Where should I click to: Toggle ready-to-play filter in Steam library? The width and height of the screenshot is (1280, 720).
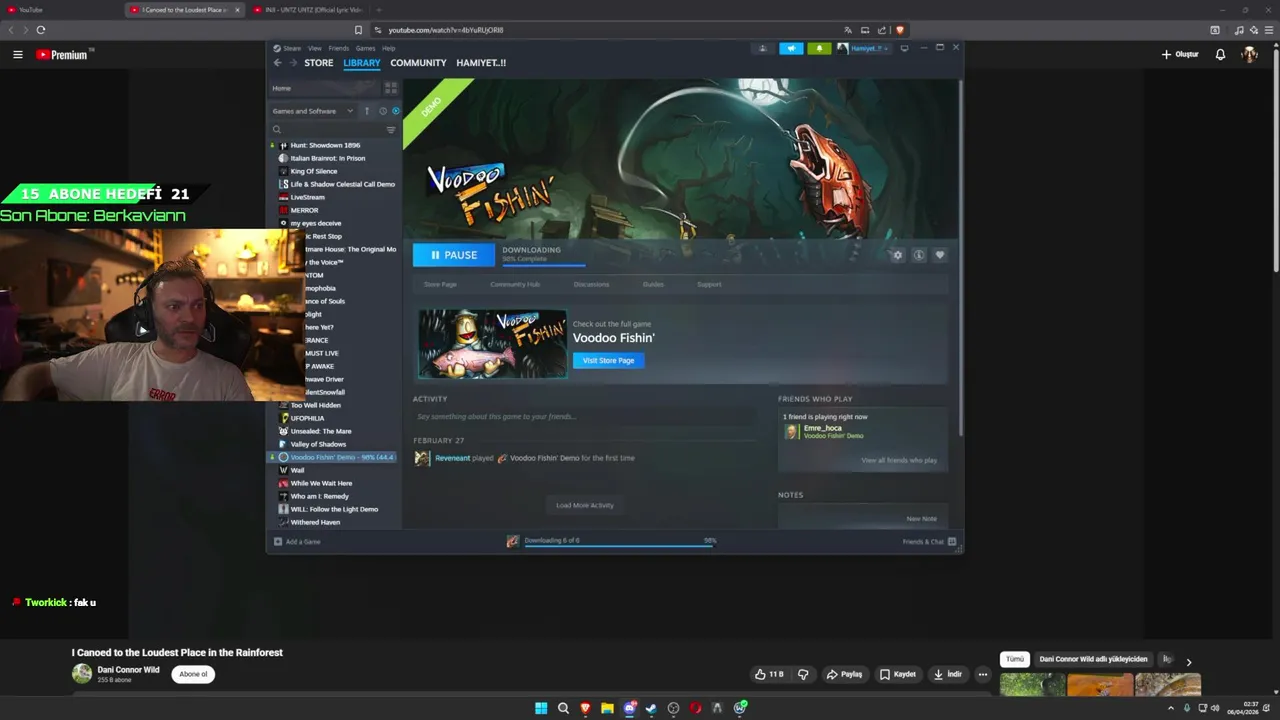(x=395, y=111)
